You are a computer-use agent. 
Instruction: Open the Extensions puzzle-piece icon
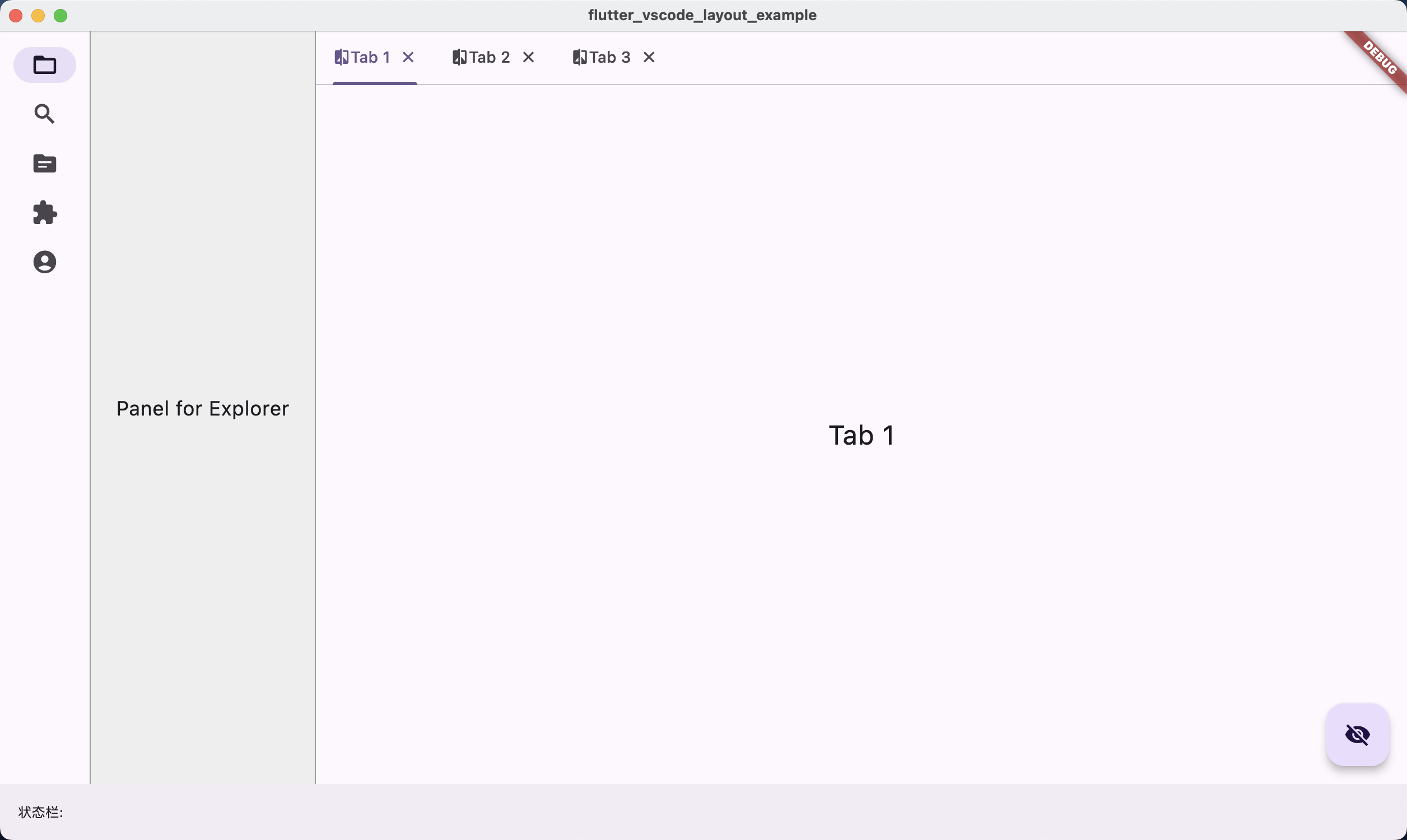(45, 213)
